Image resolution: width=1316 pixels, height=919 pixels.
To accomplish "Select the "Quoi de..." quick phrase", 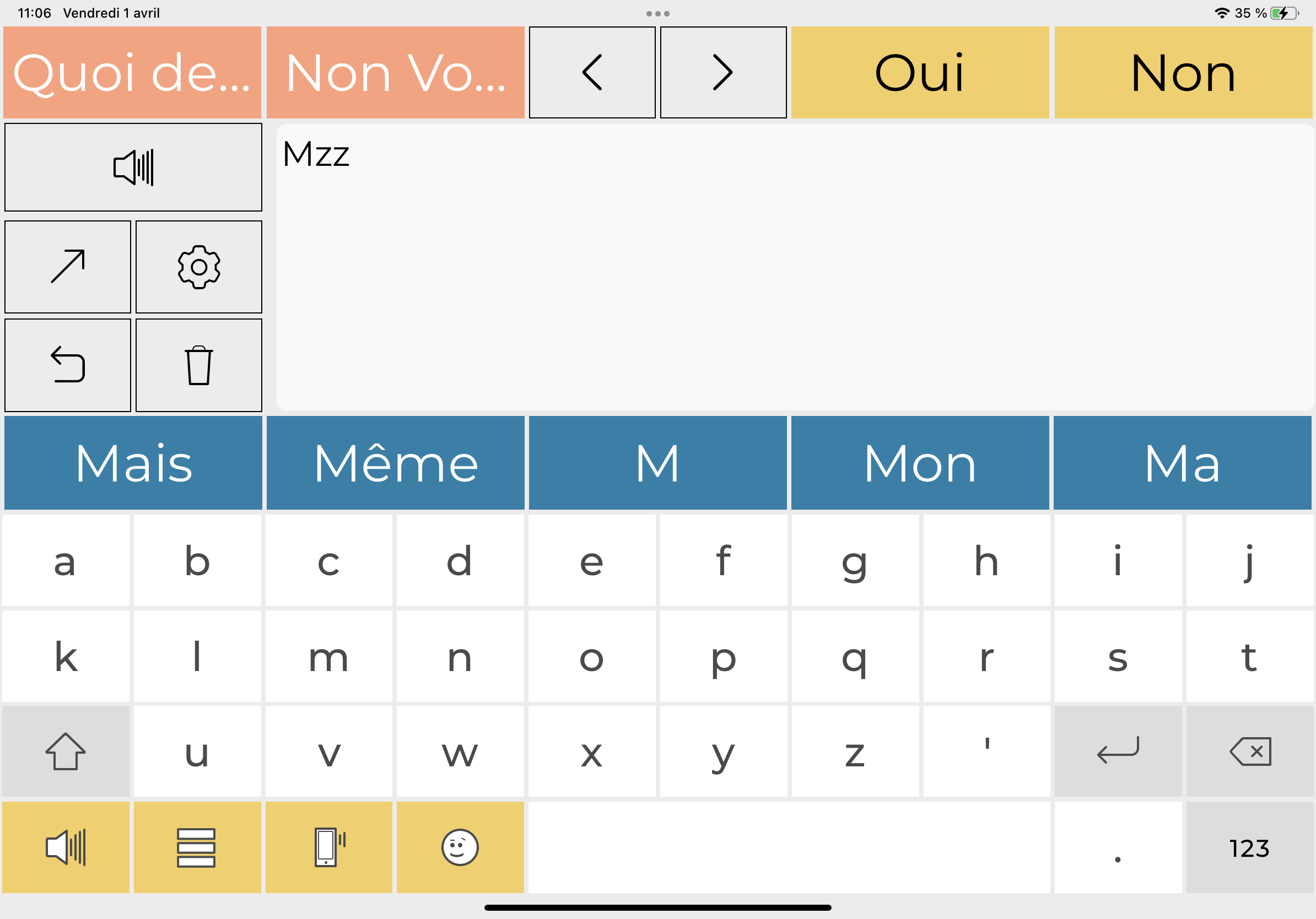I will (132, 73).
